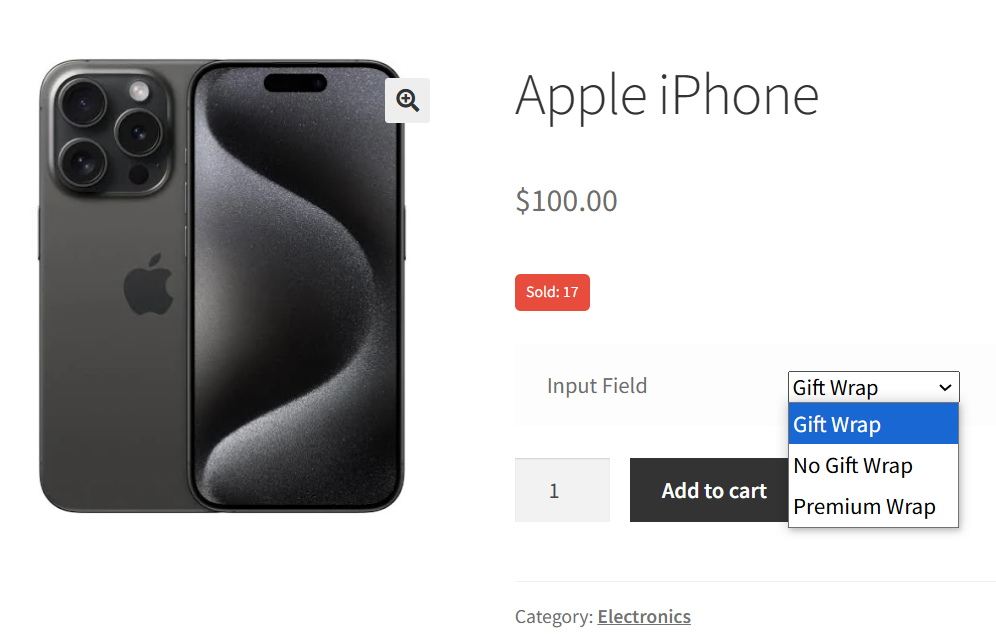This screenshot has height=644, width=996.
Task: Click the Apple iPhone product title
Action: click(666, 96)
